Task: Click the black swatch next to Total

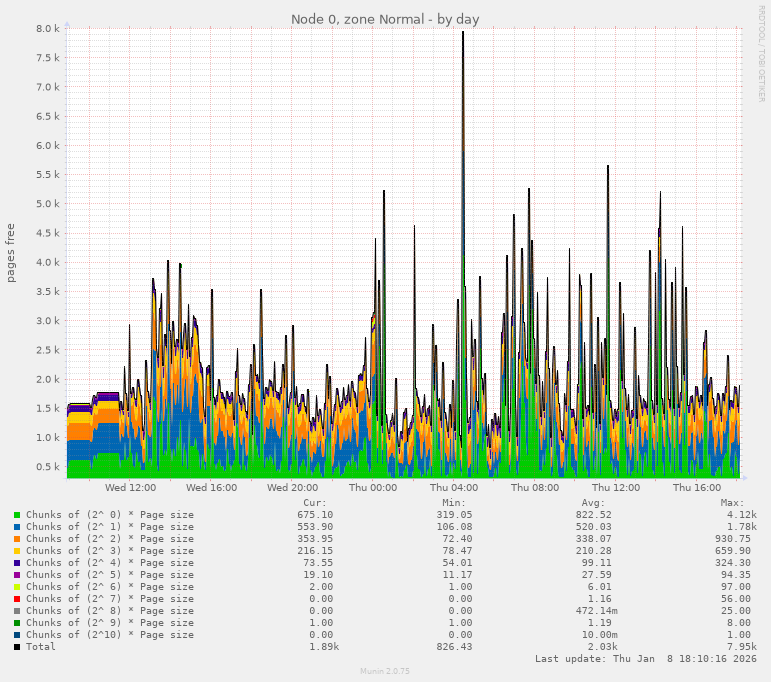Action: [17, 647]
